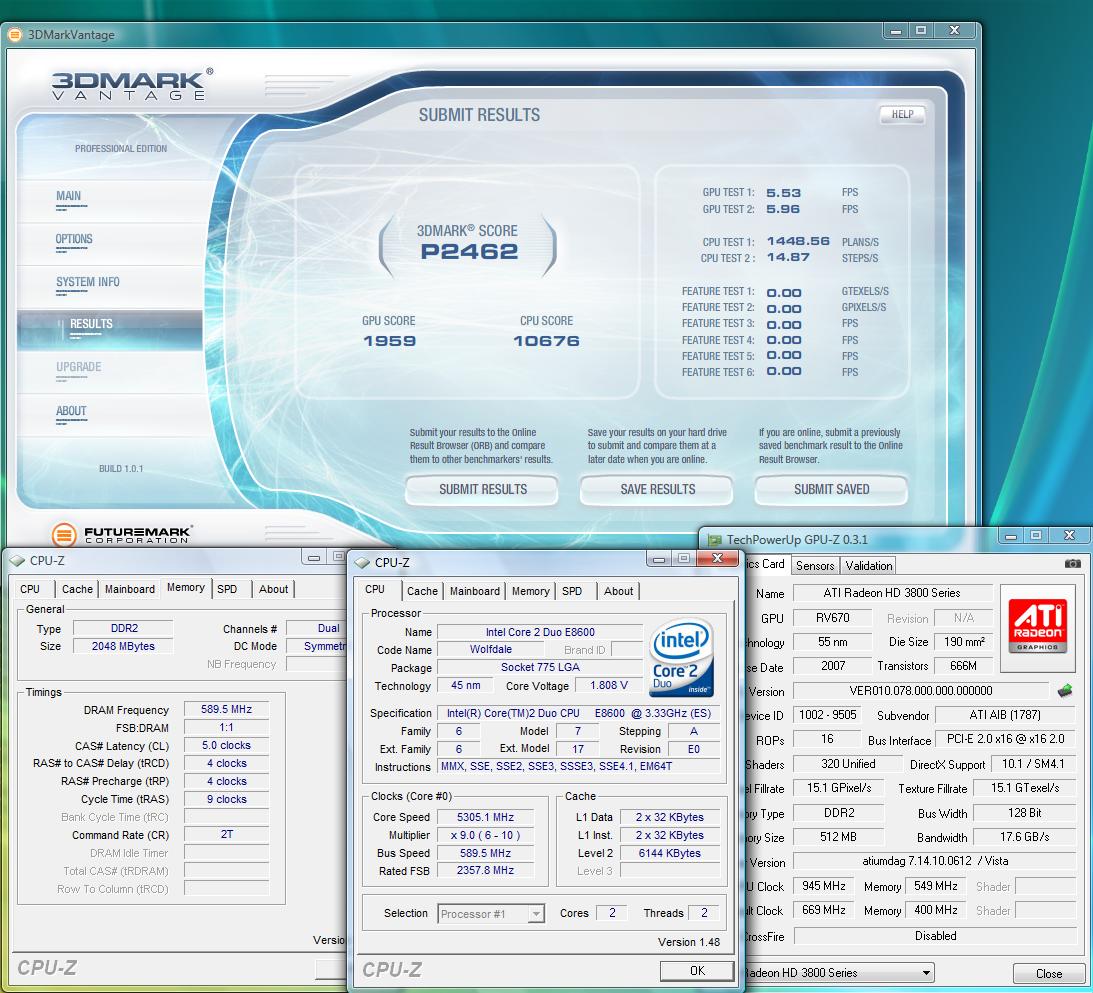Click the front CPU-Z title bar icon
Screen dimensions: 1093x993
click(x=362, y=562)
